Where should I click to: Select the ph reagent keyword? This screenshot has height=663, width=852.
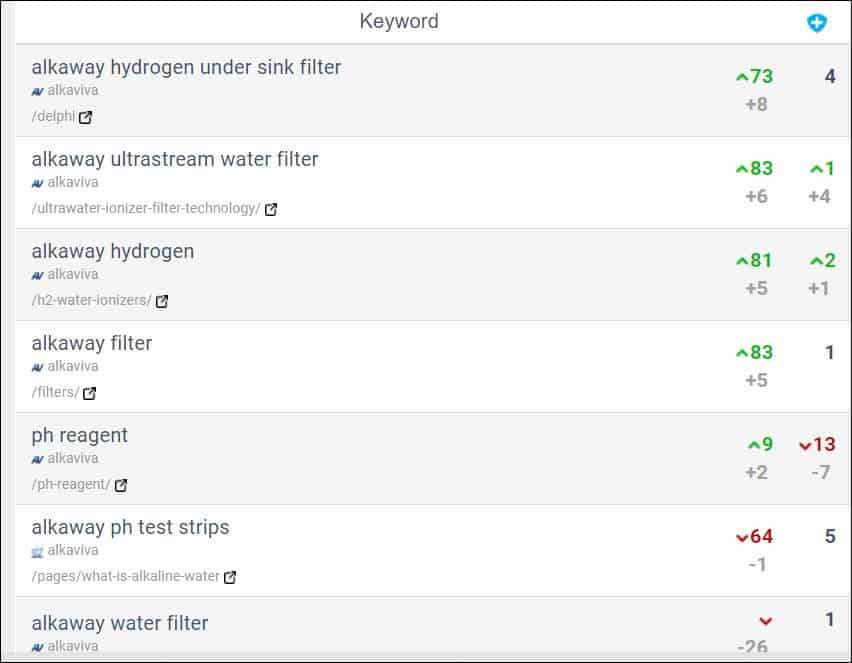pos(80,435)
